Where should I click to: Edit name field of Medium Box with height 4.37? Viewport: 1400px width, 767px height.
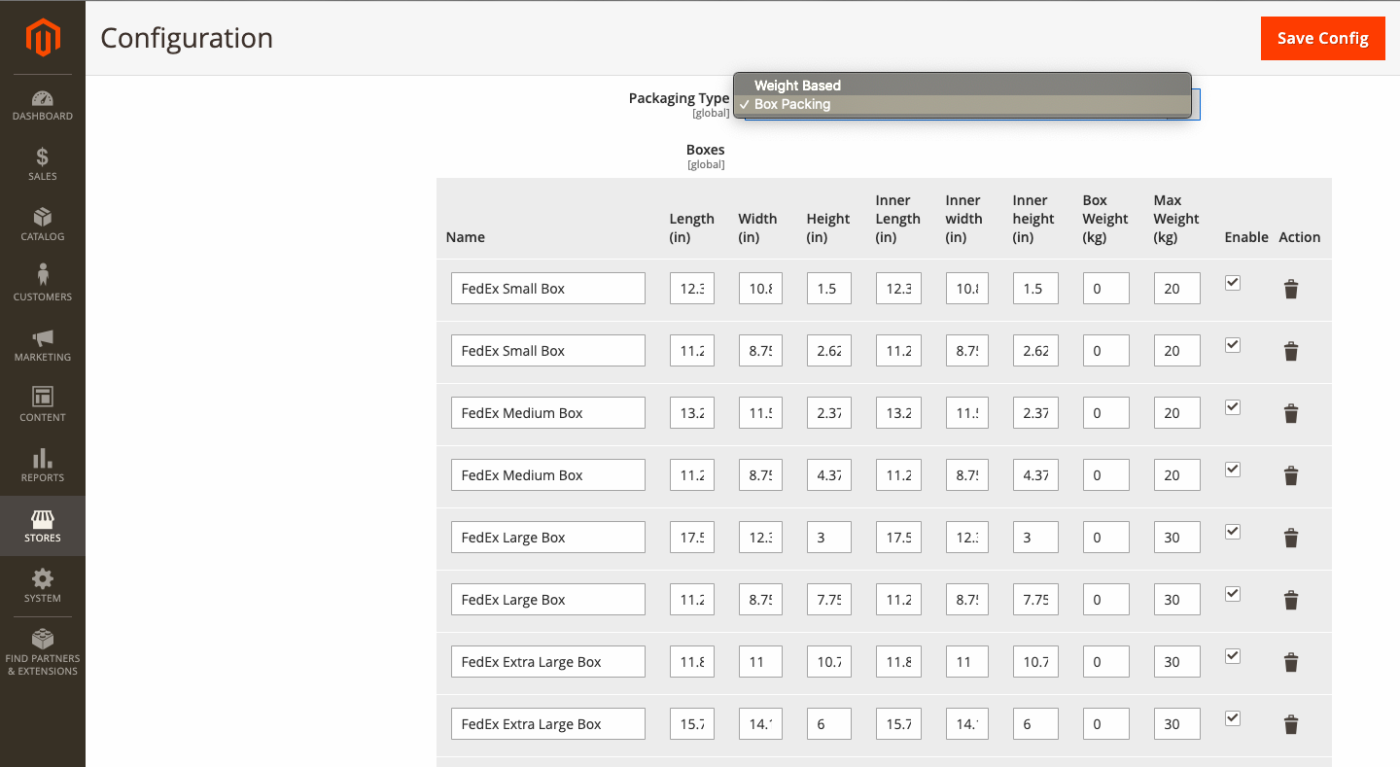tap(548, 475)
